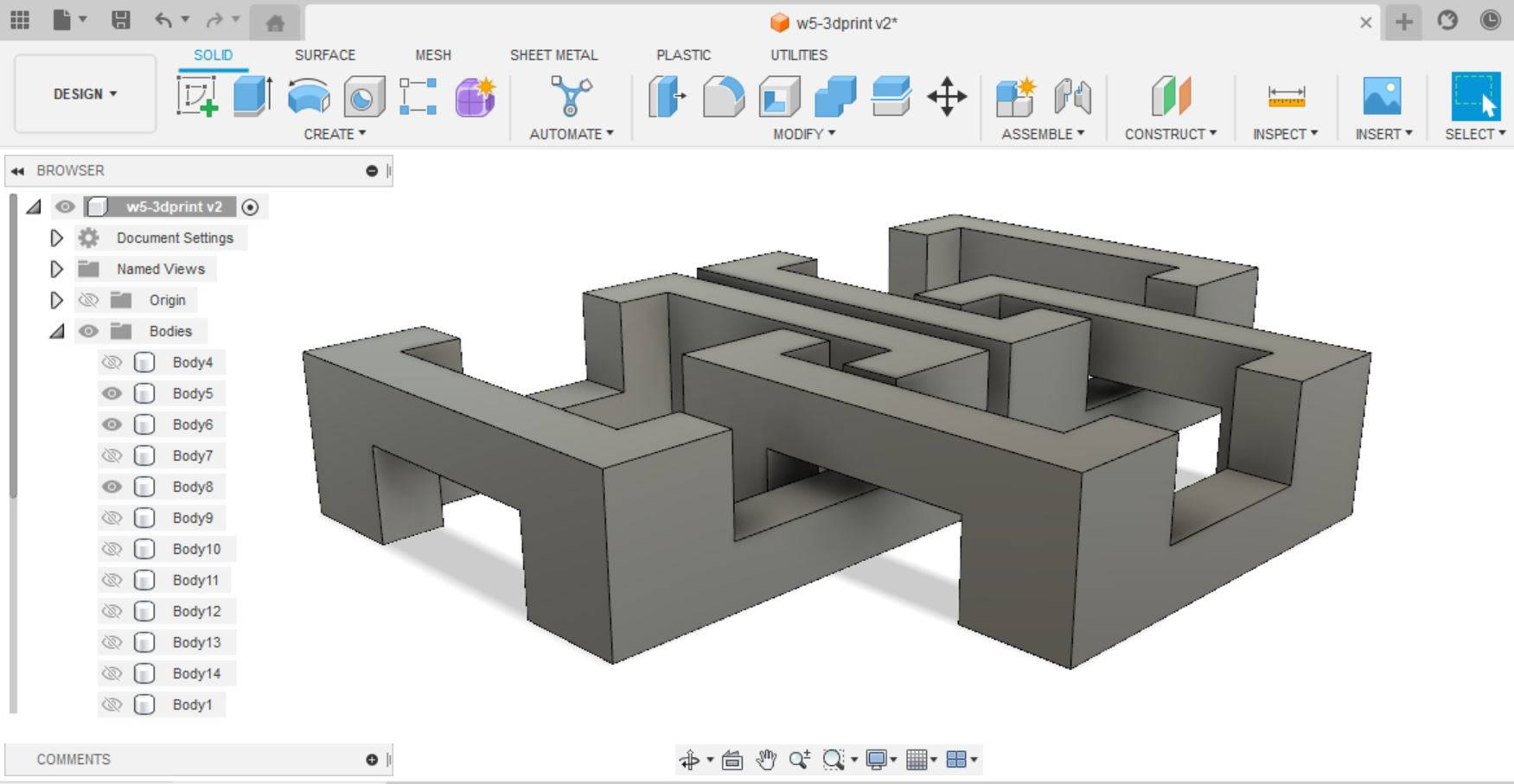Switch to the UTILITIES tab
Viewport: 1514px width, 784px height.
(x=799, y=54)
